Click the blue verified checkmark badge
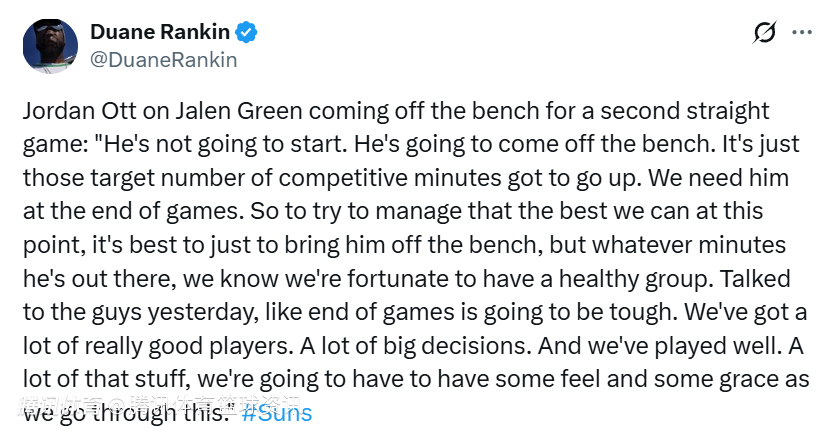This screenshot has height=431, width=831. coord(248,32)
